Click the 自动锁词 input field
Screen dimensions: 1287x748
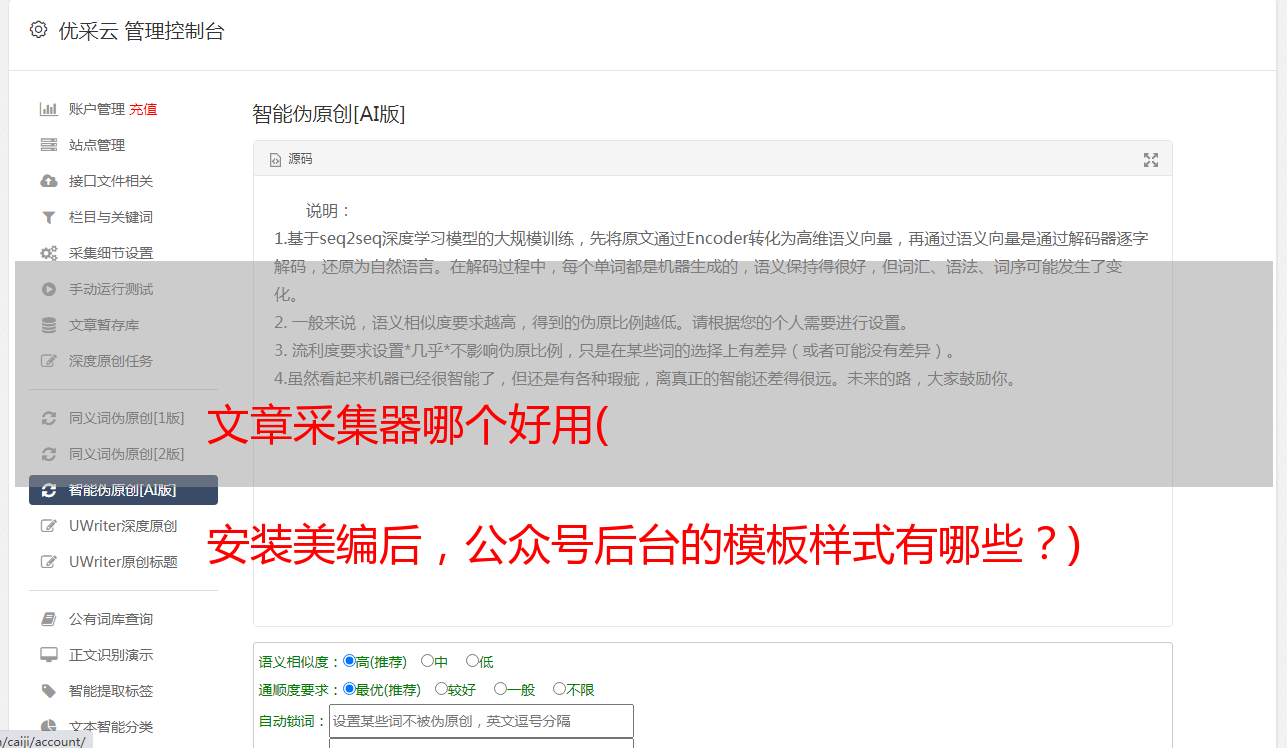tap(481, 721)
